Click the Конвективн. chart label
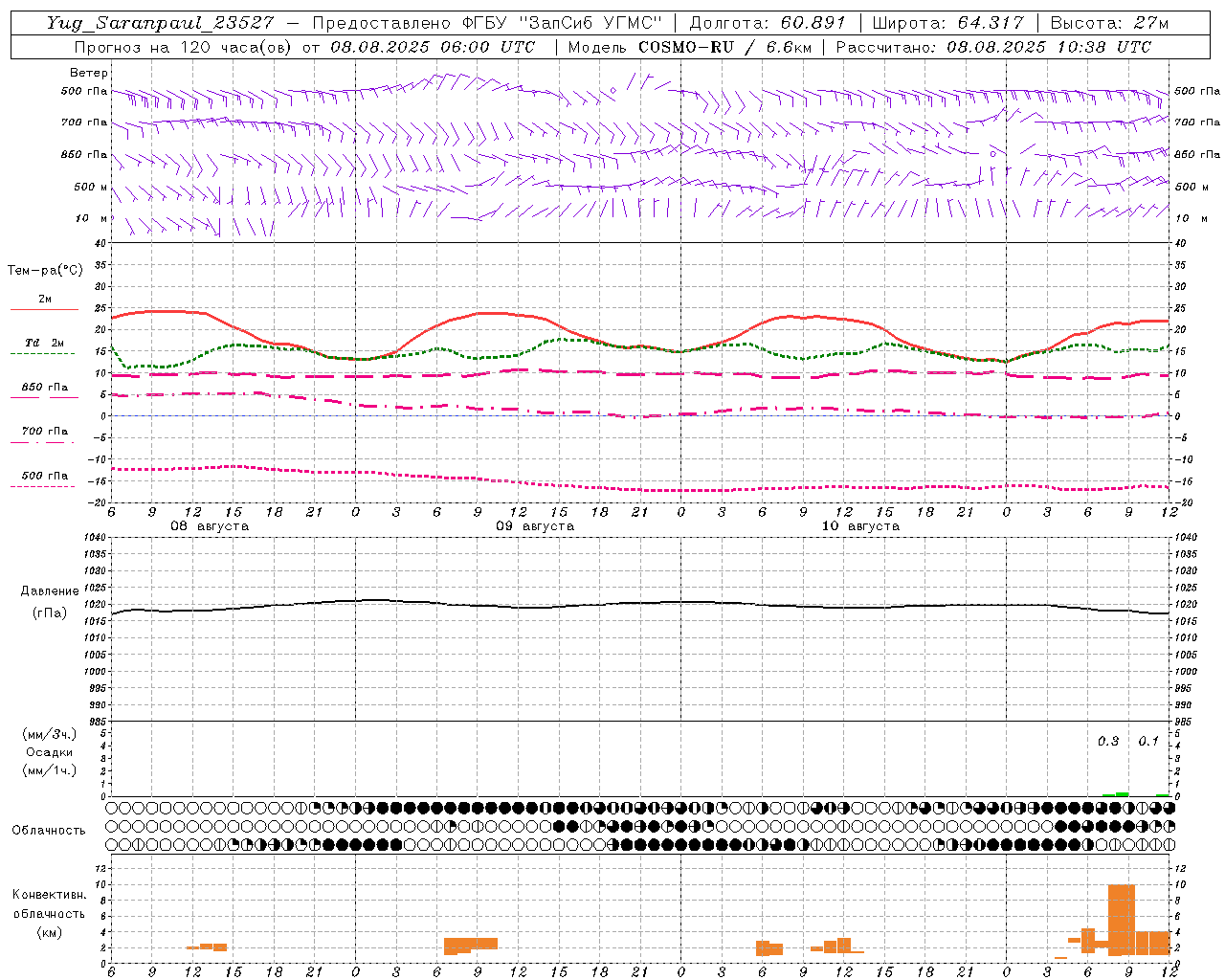1225x980 pixels. pos(50,895)
